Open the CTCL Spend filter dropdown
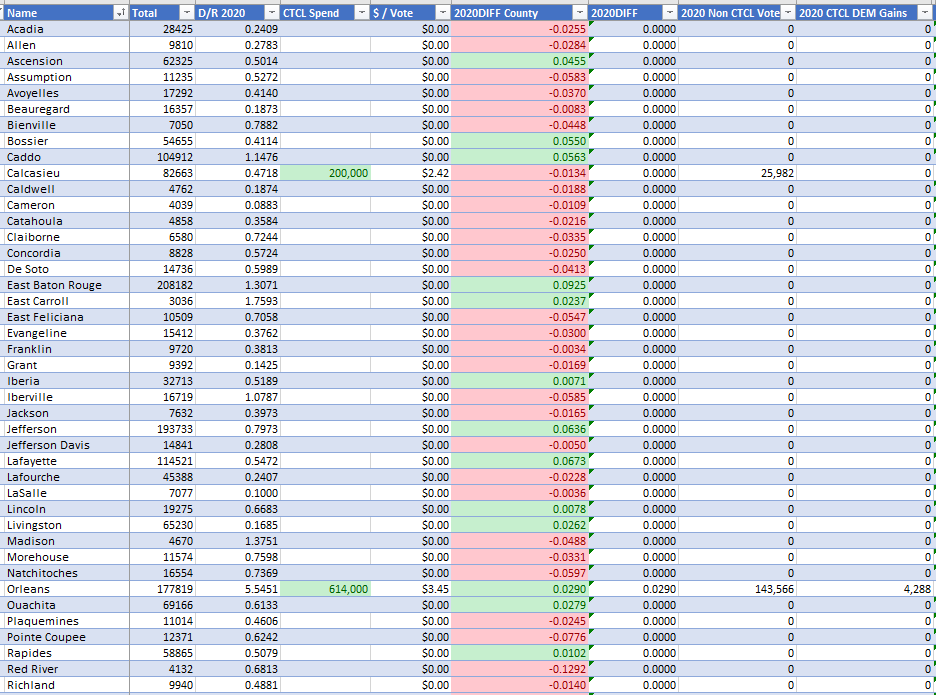 coord(362,13)
